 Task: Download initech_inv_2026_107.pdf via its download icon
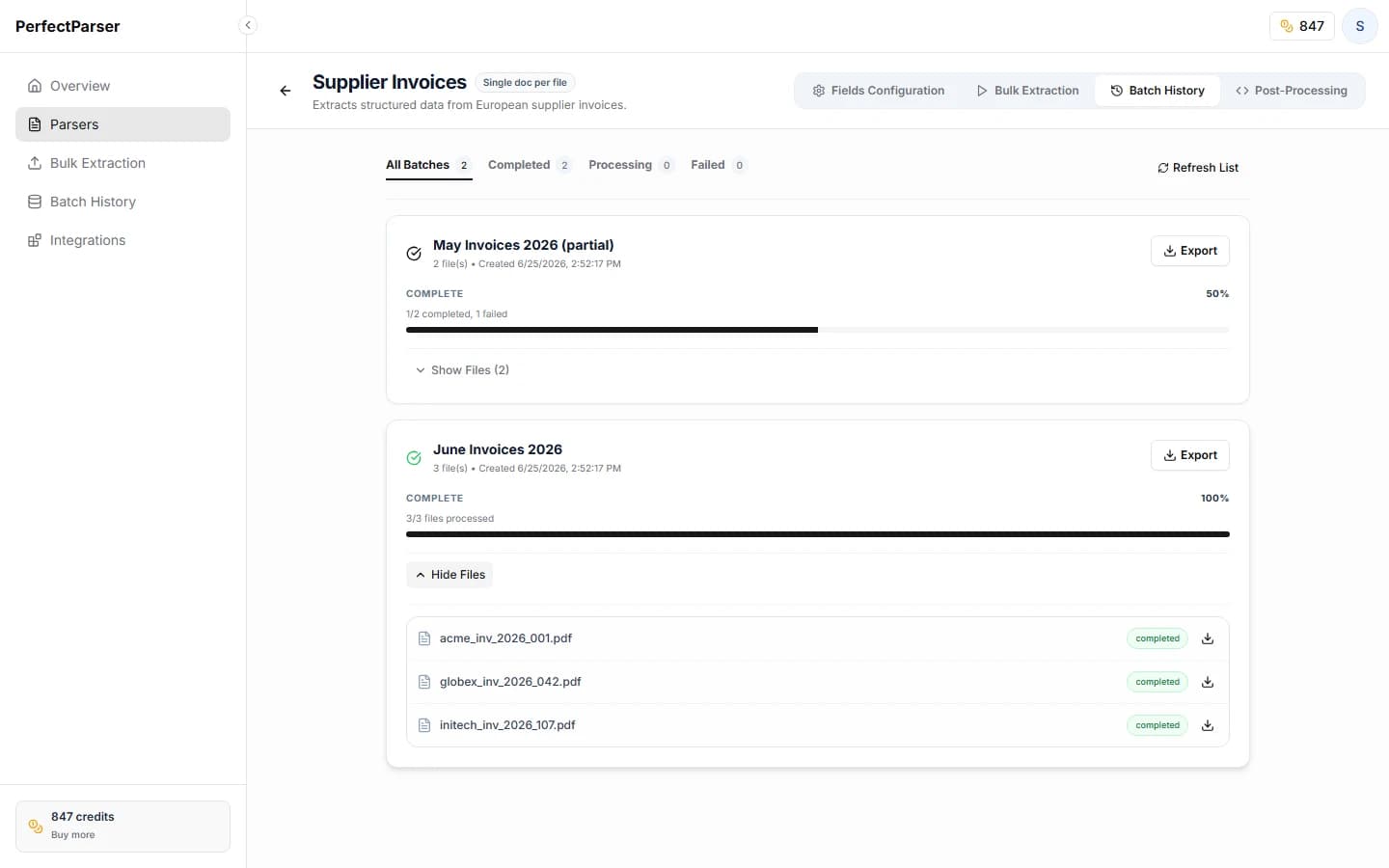pyautogui.click(x=1208, y=725)
